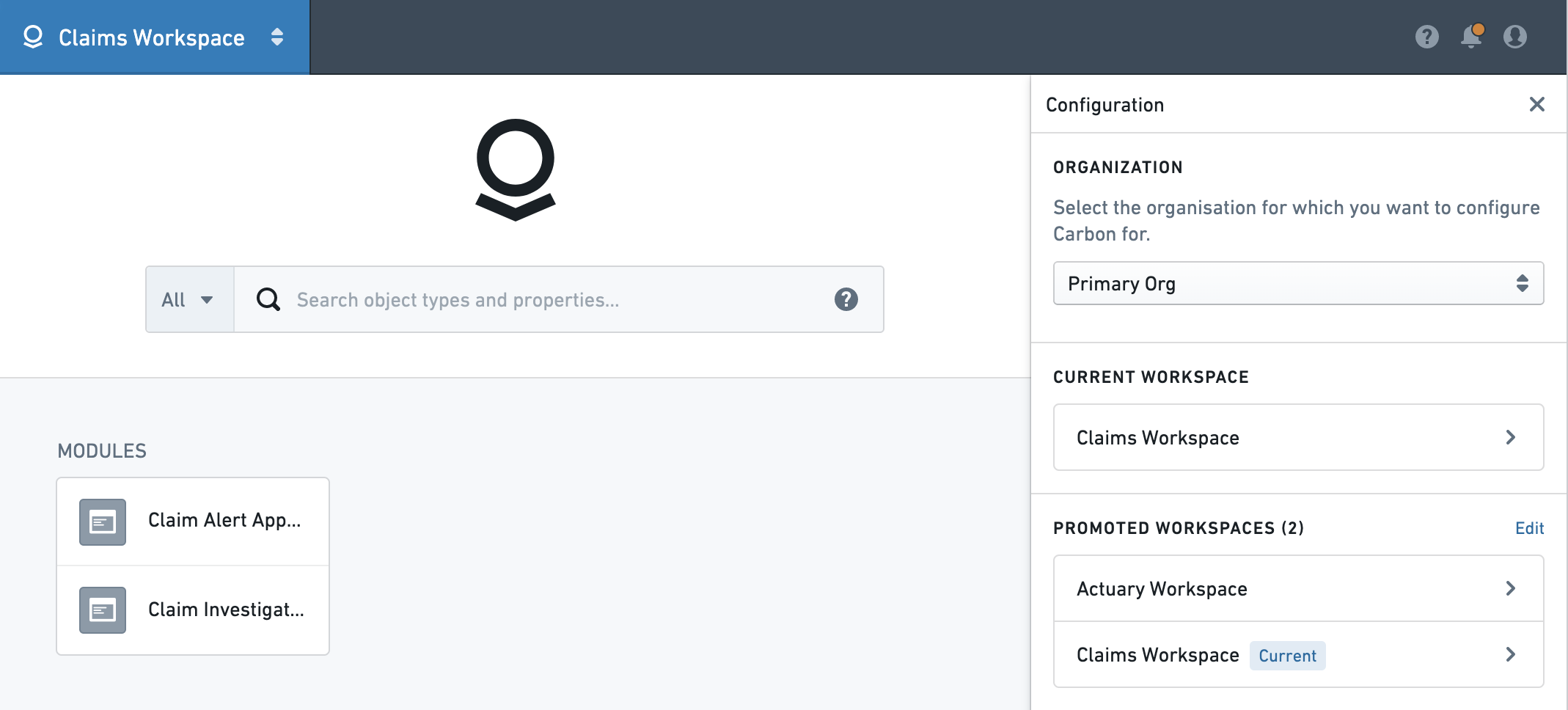Click the Current badge label
This screenshot has width=1568, height=710.
click(1287, 656)
